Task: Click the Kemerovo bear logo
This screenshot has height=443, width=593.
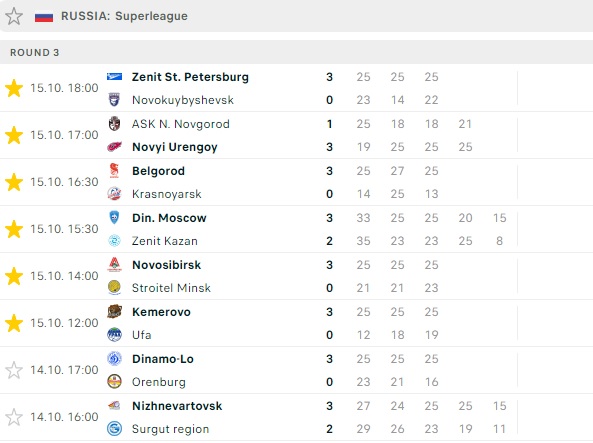Action: 114,312
